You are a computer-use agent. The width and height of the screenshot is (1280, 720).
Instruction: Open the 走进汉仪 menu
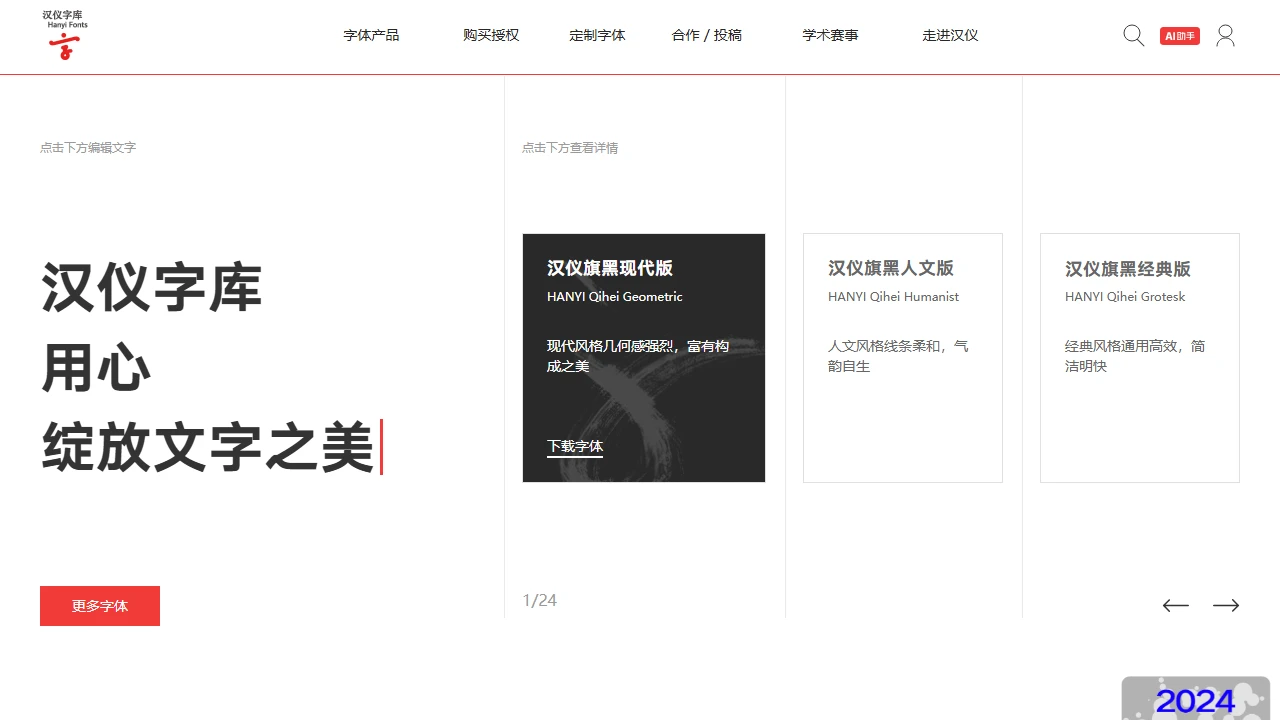point(950,34)
